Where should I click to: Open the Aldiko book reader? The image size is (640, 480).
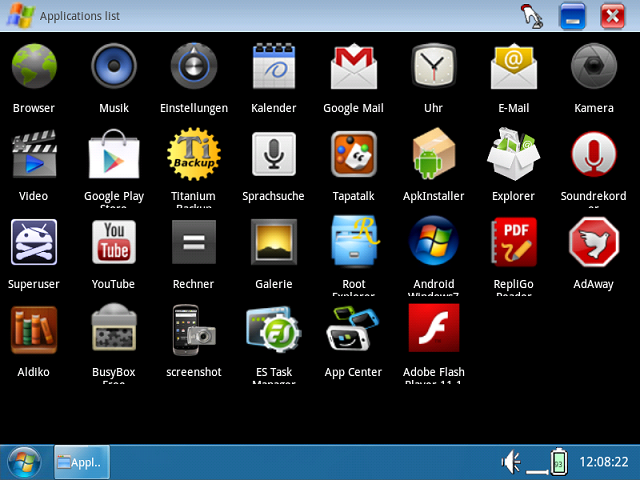coord(34,330)
